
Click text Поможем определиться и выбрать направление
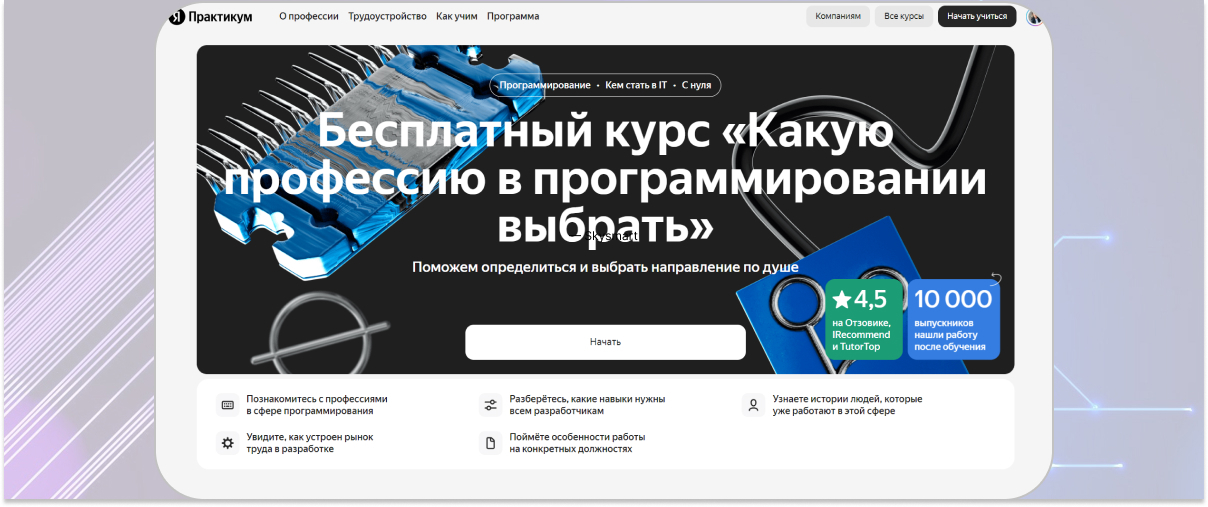point(605,268)
